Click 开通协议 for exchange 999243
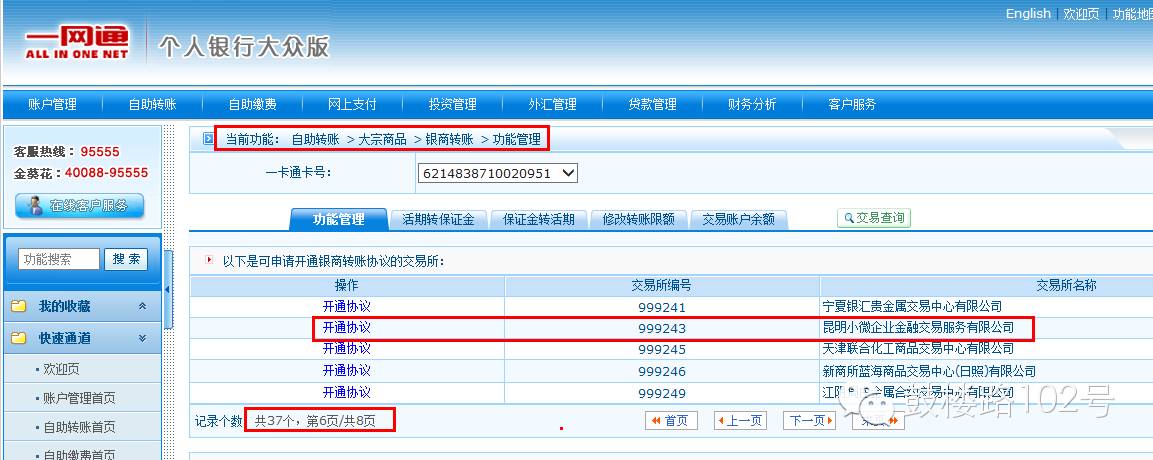The height and width of the screenshot is (460, 1153). pos(346,328)
